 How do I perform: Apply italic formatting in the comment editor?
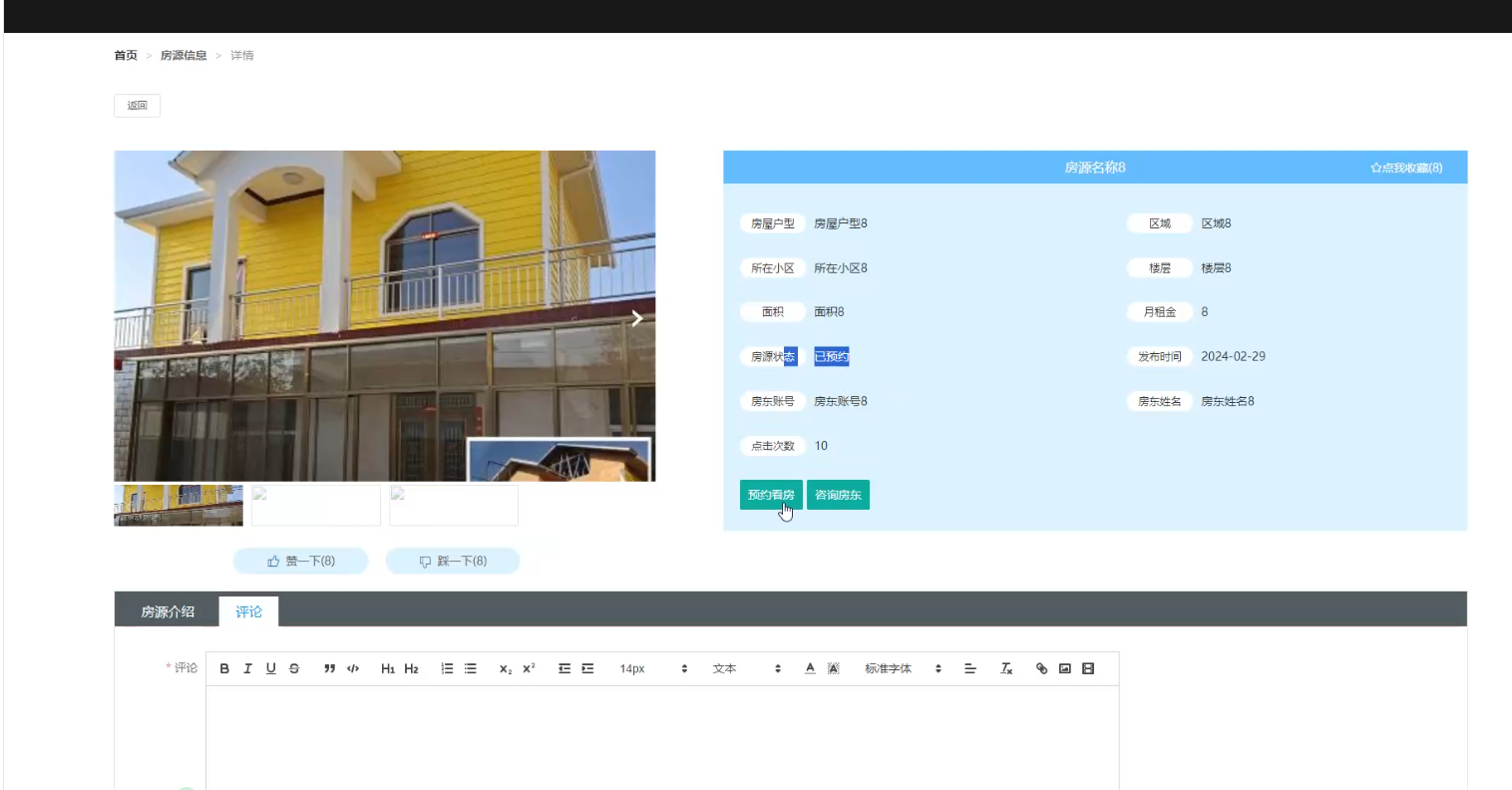[x=247, y=668]
